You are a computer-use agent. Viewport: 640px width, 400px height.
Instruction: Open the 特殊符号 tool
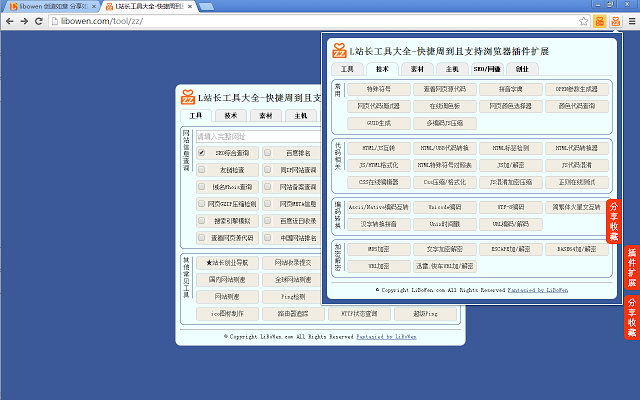tap(379, 89)
